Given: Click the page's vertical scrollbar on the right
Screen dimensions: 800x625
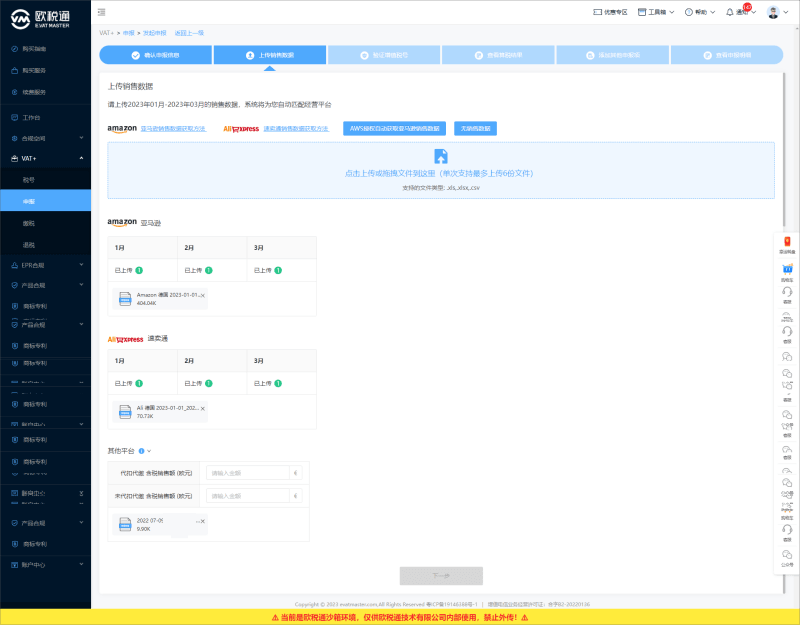Looking at the screenshot, I should point(784,151).
